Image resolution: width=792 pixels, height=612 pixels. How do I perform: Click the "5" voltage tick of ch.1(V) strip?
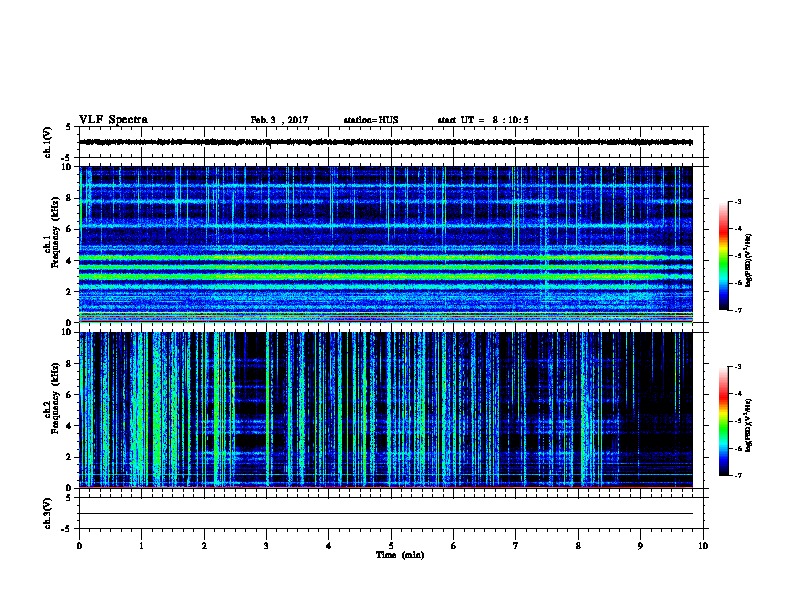point(69,127)
